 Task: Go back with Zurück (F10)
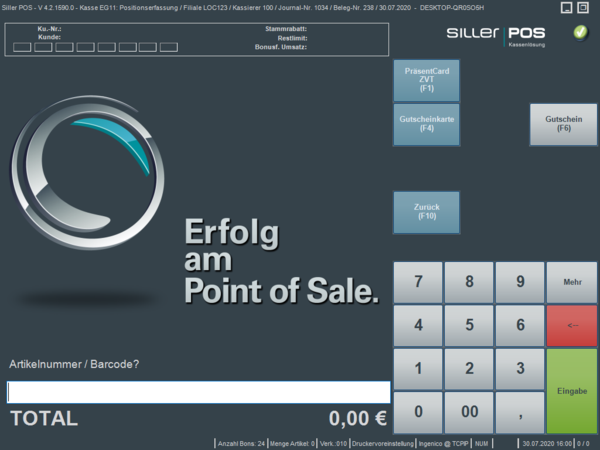coord(426,211)
